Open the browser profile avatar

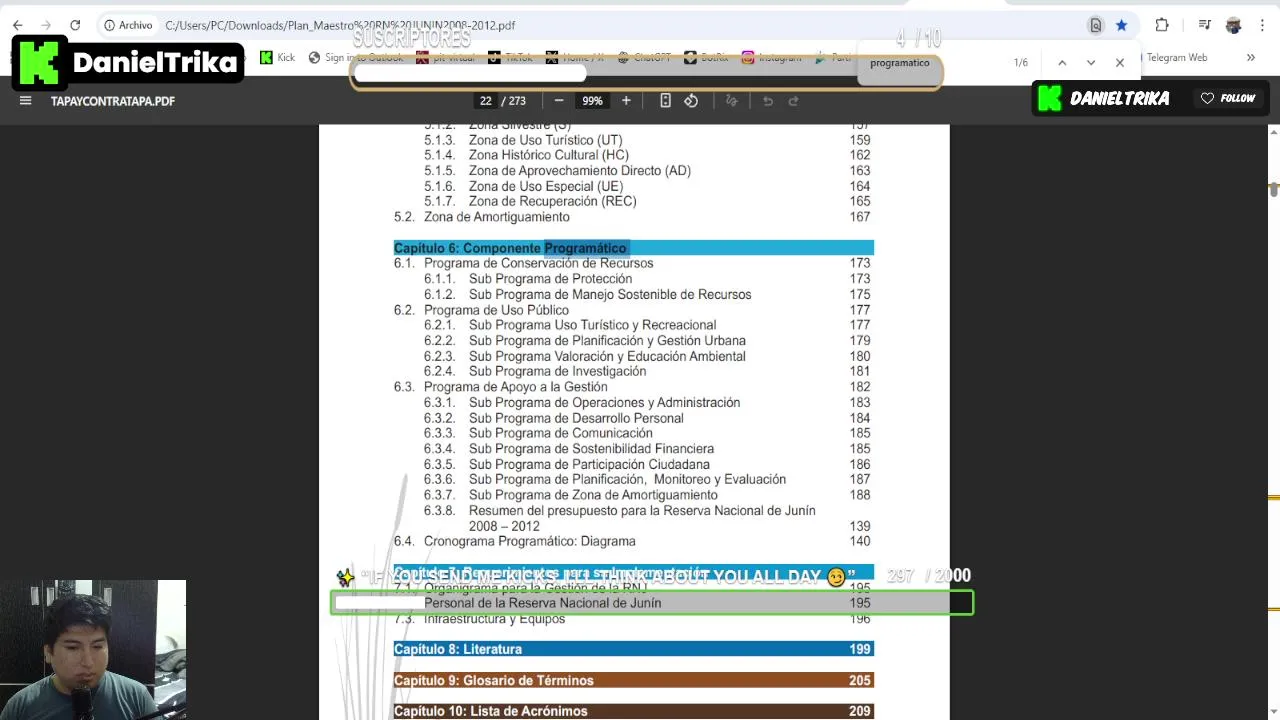(x=1234, y=25)
